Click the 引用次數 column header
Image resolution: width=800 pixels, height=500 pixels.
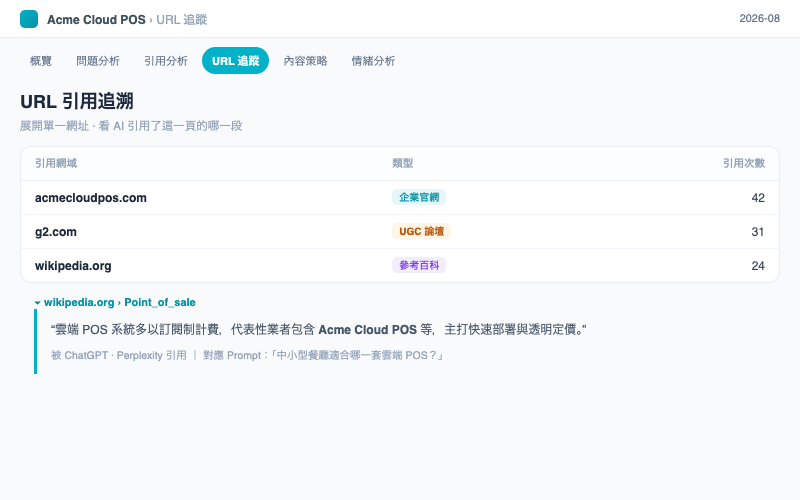pos(744,163)
